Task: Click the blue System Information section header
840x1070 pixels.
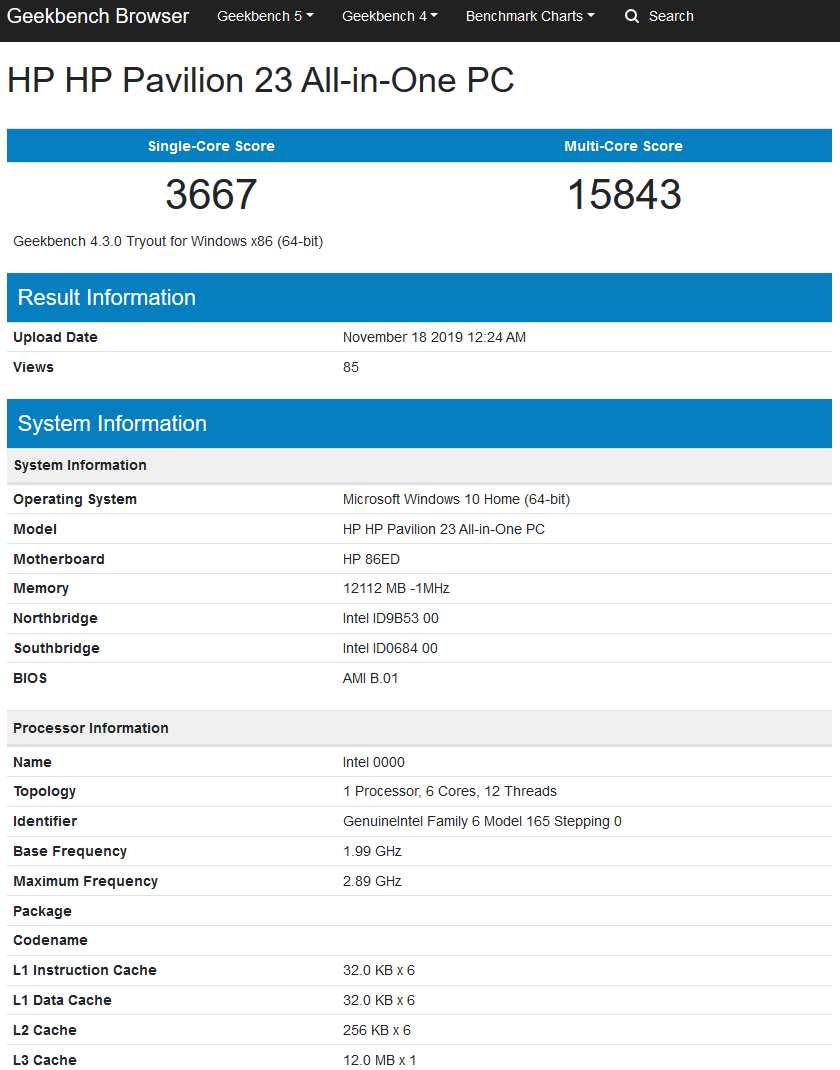Action: tap(419, 424)
